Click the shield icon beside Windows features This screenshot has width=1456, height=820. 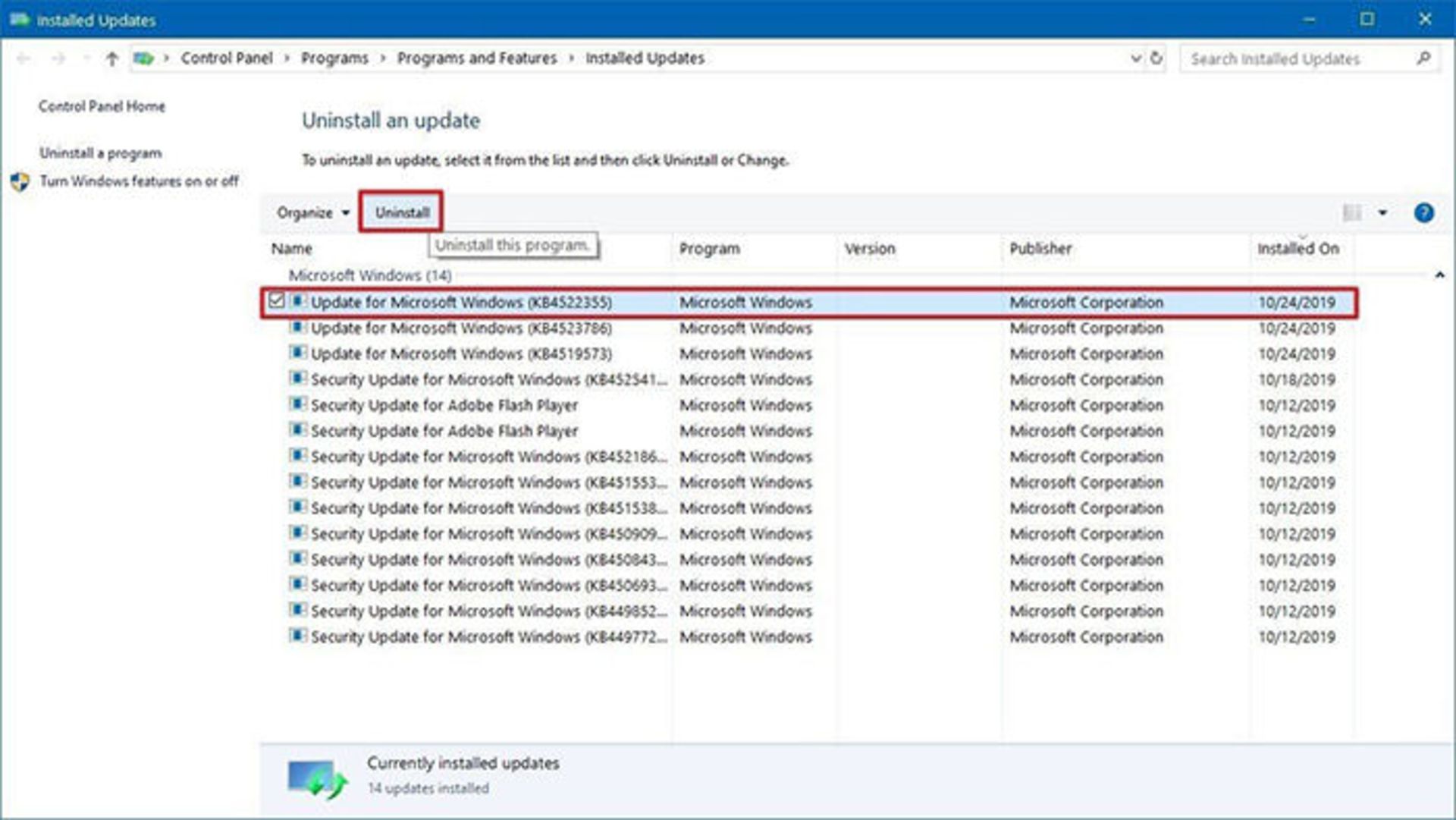[x=20, y=181]
